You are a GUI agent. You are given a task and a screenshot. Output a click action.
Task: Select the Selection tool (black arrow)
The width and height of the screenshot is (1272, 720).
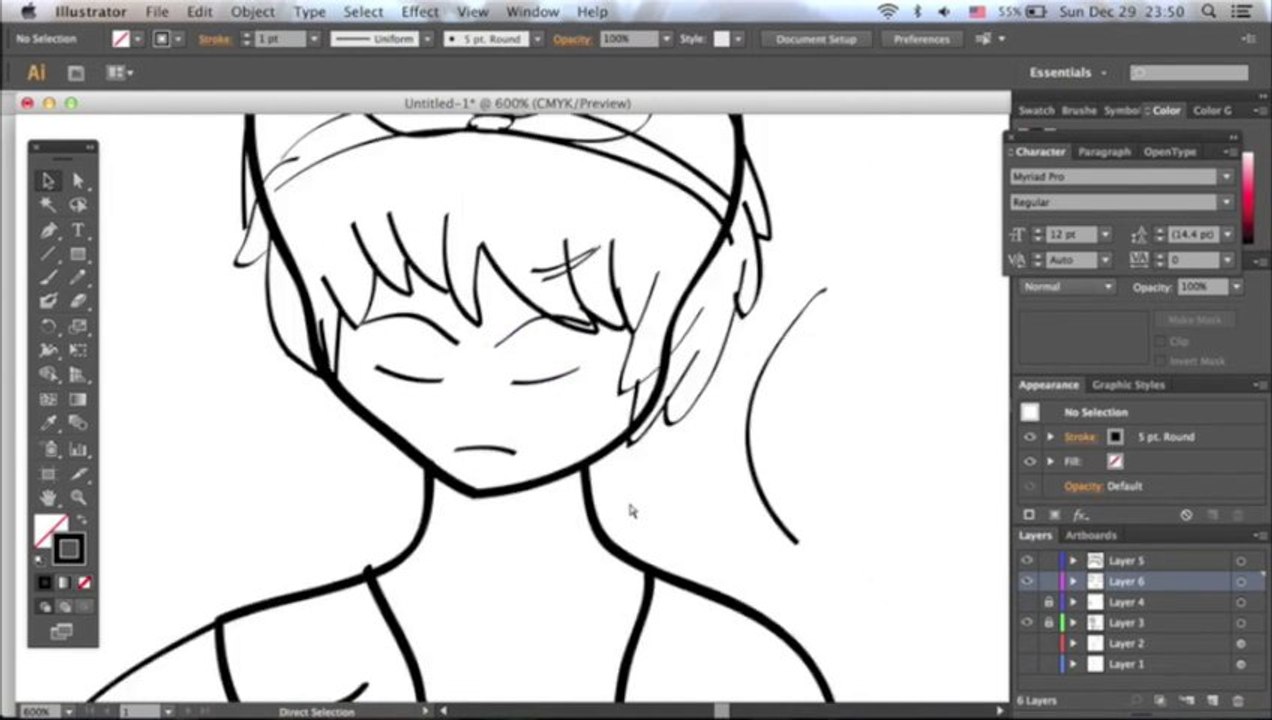[47, 181]
